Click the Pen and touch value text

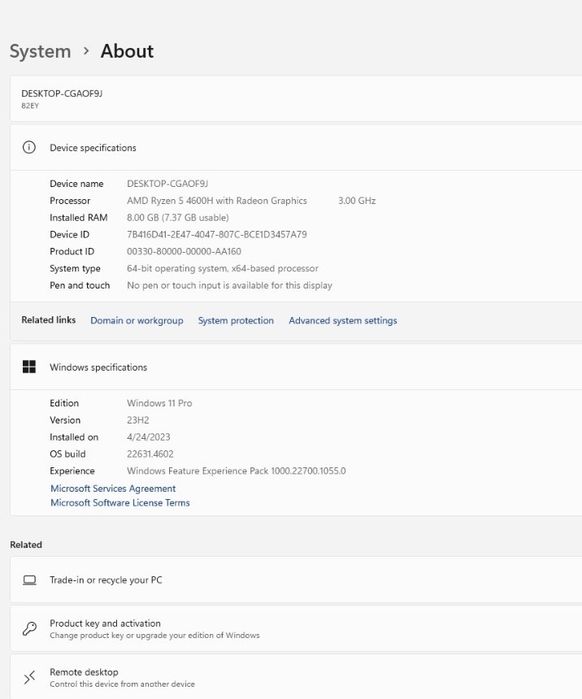tap(230, 285)
